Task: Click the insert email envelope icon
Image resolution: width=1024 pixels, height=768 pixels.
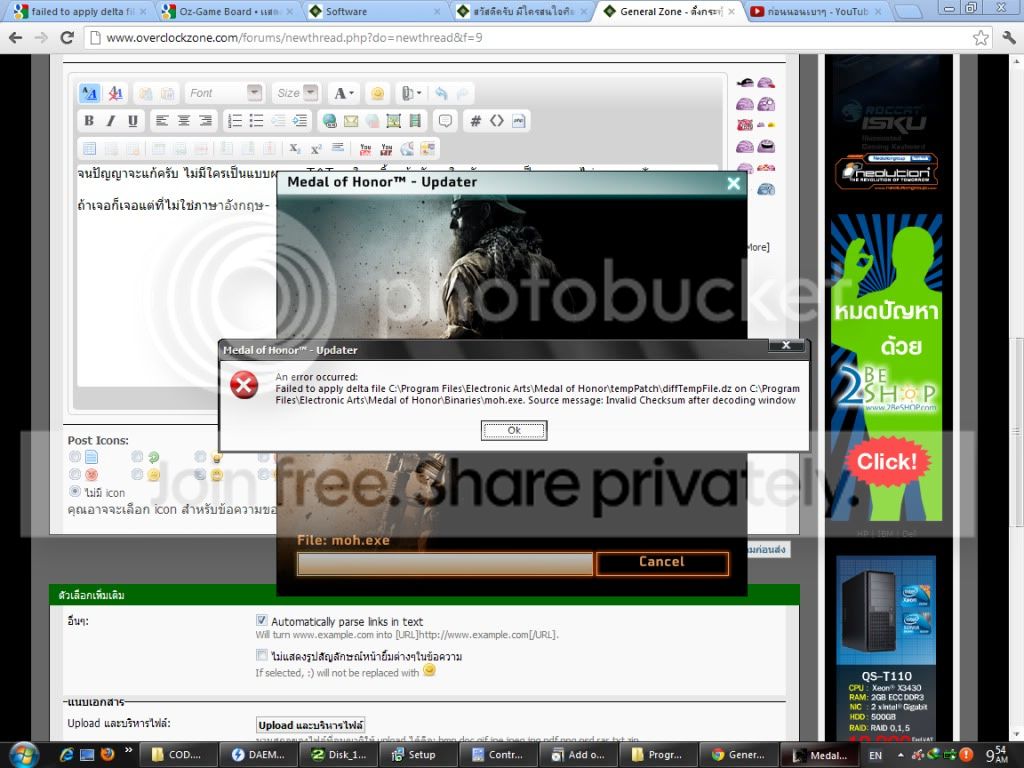Action: point(351,121)
